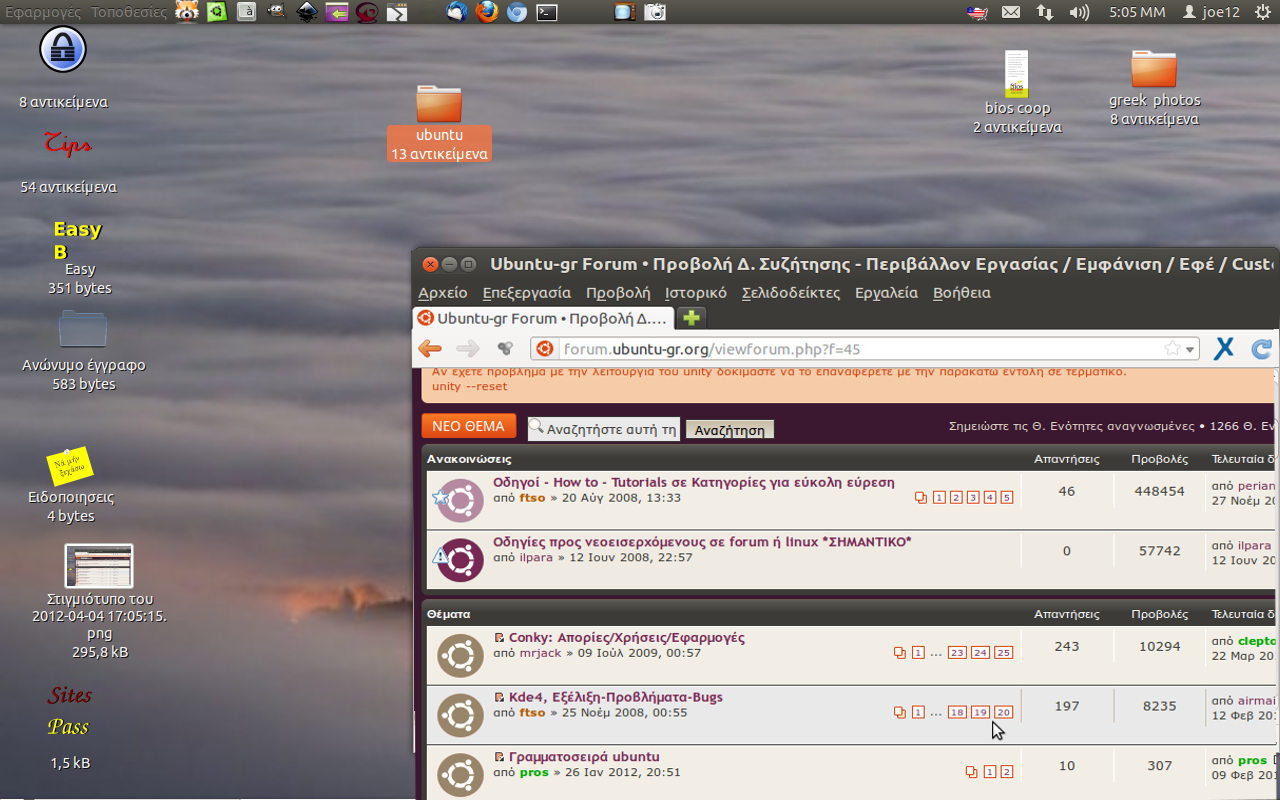Reload the page with the refresh icon

tap(1262, 349)
